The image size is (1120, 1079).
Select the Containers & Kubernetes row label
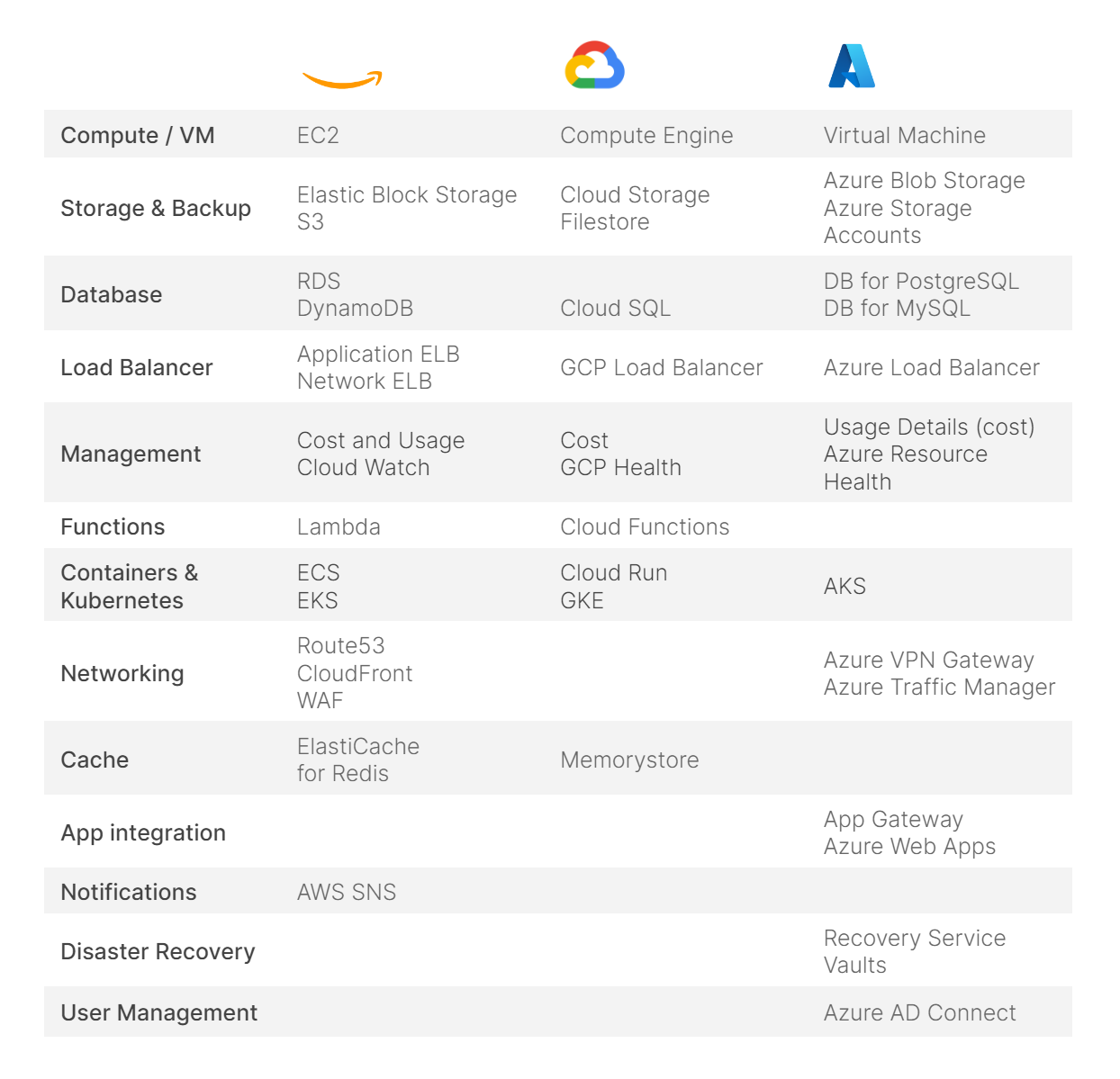[130, 586]
